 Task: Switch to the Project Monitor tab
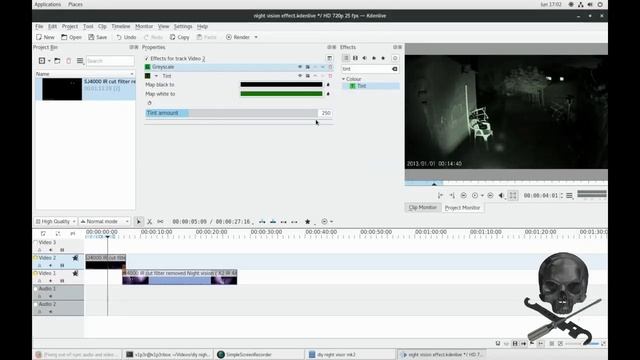(x=462, y=208)
